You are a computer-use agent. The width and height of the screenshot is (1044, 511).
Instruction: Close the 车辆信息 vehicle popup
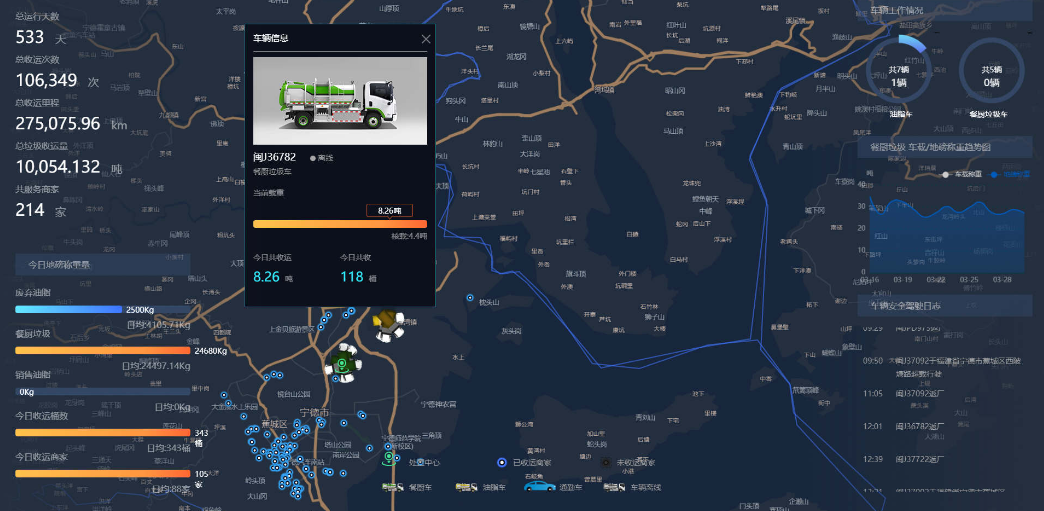tap(426, 39)
